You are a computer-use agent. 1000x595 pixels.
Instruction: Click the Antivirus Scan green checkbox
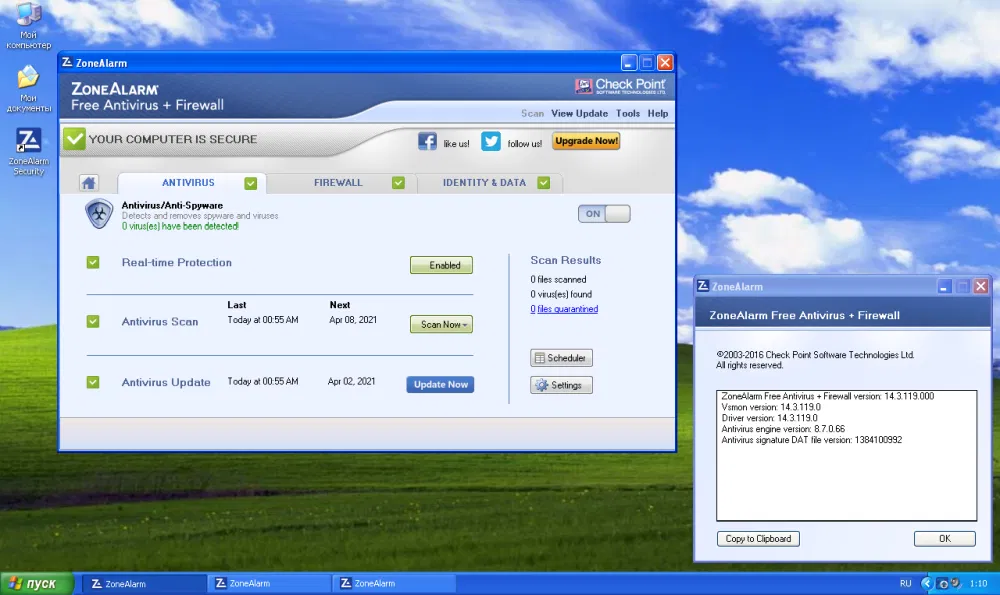click(x=93, y=321)
